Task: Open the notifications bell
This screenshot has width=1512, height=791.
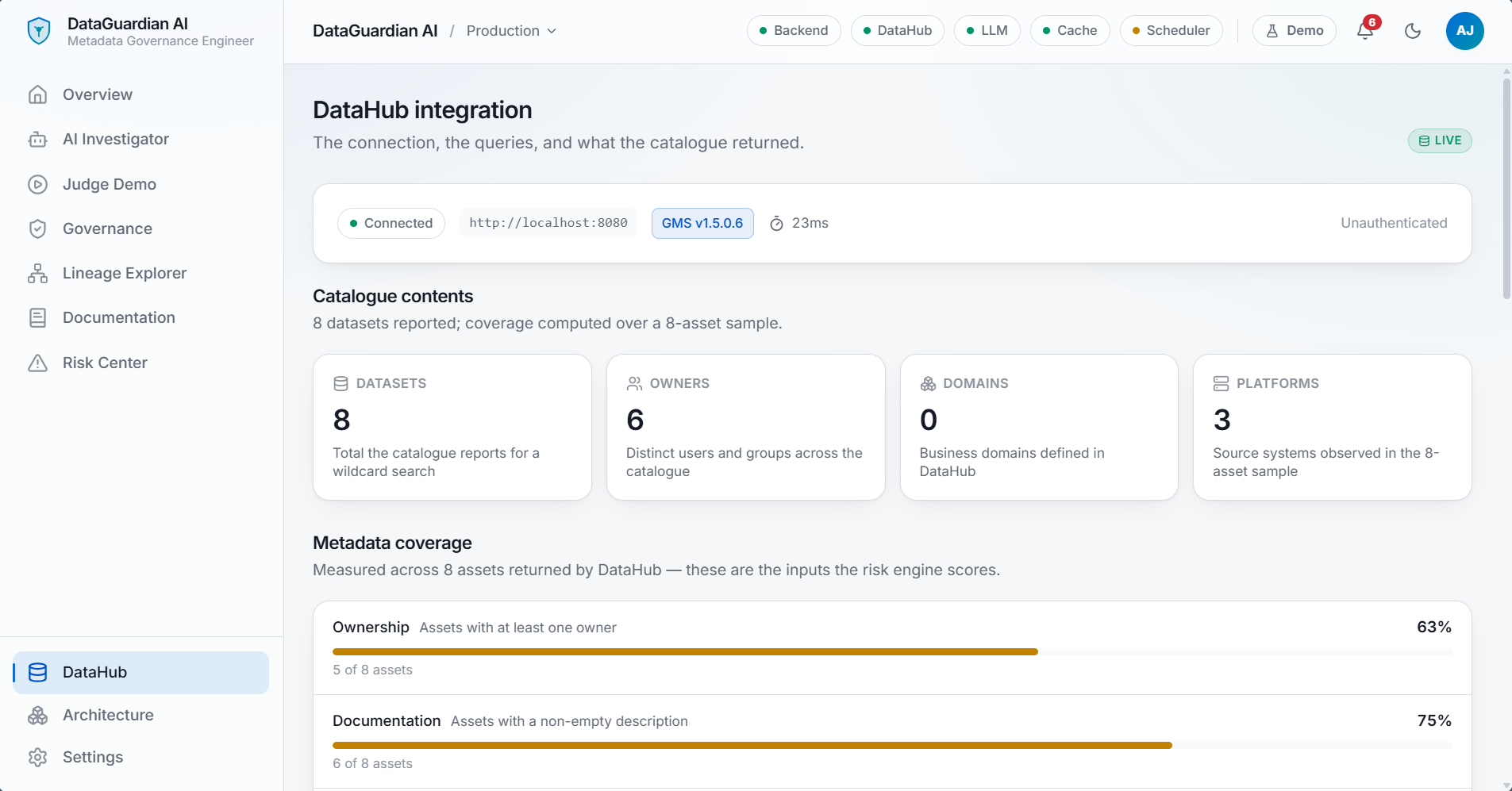Action: [1364, 31]
